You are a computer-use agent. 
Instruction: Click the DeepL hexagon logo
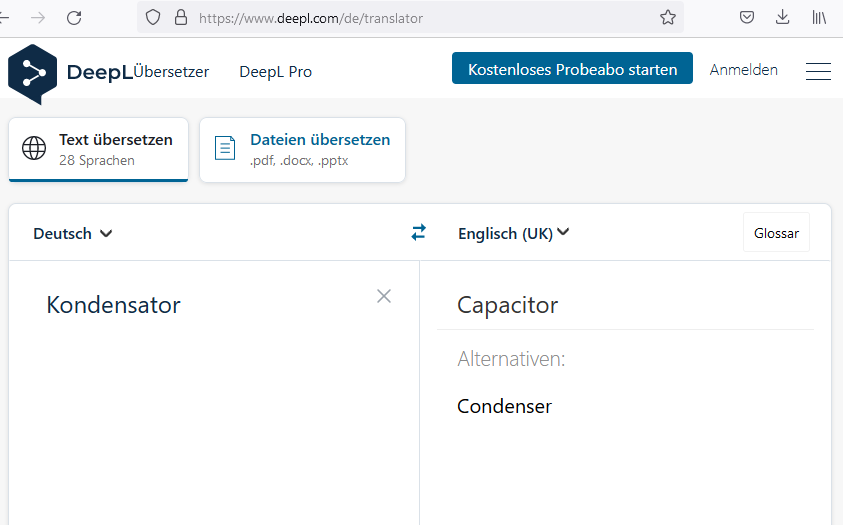33,74
